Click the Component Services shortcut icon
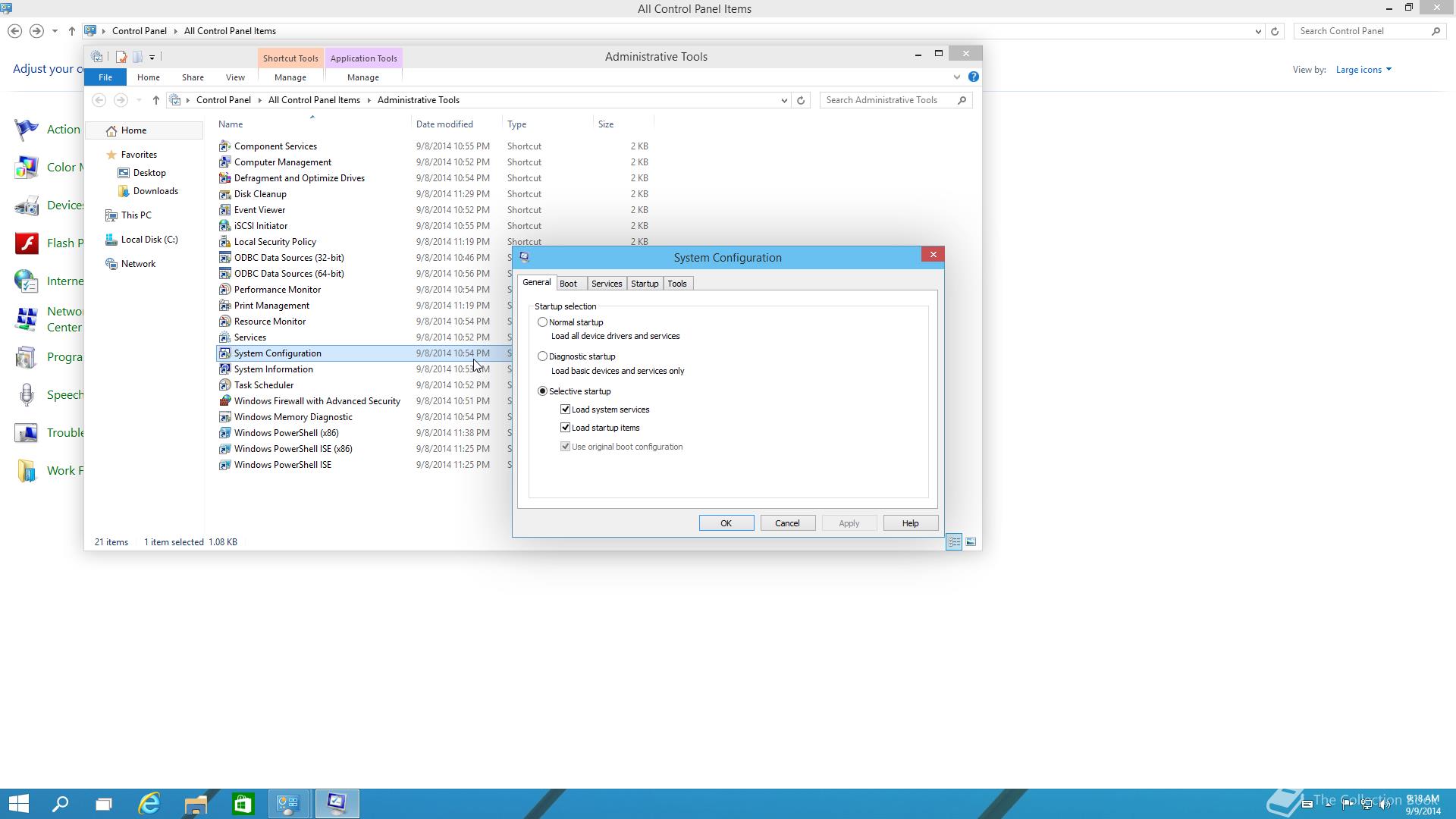This screenshot has height=819, width=1456. pyautogui.click(x=224, y=146)
